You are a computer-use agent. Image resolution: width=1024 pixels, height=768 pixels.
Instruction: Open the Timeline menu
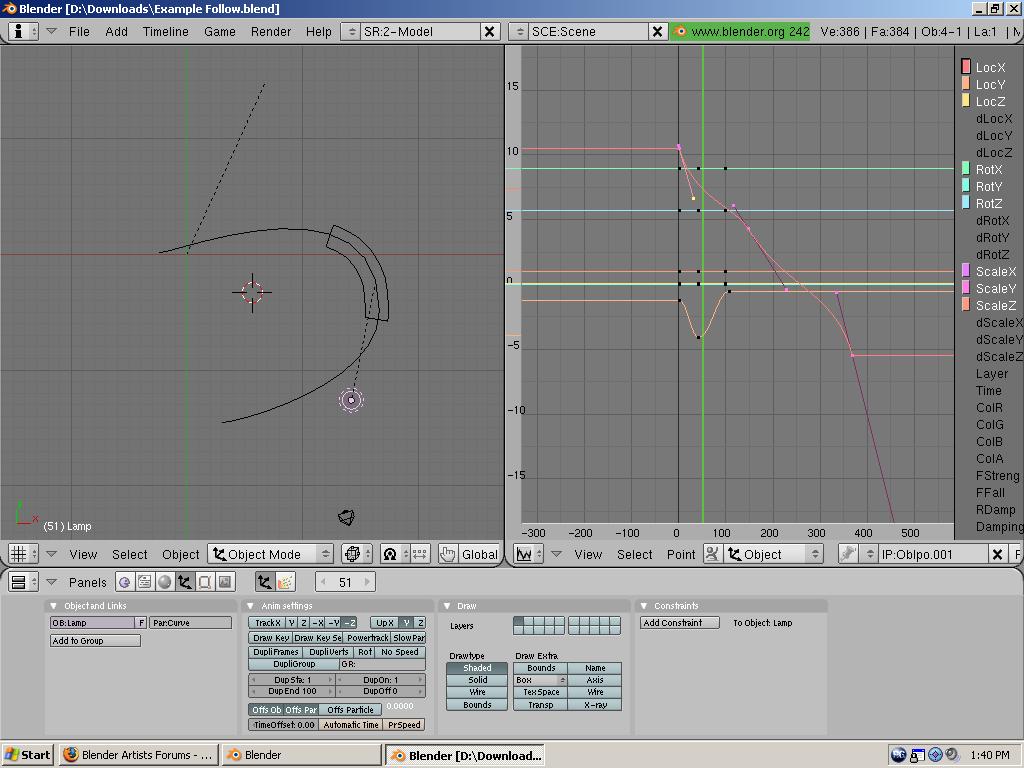click(x=165, y=31)
